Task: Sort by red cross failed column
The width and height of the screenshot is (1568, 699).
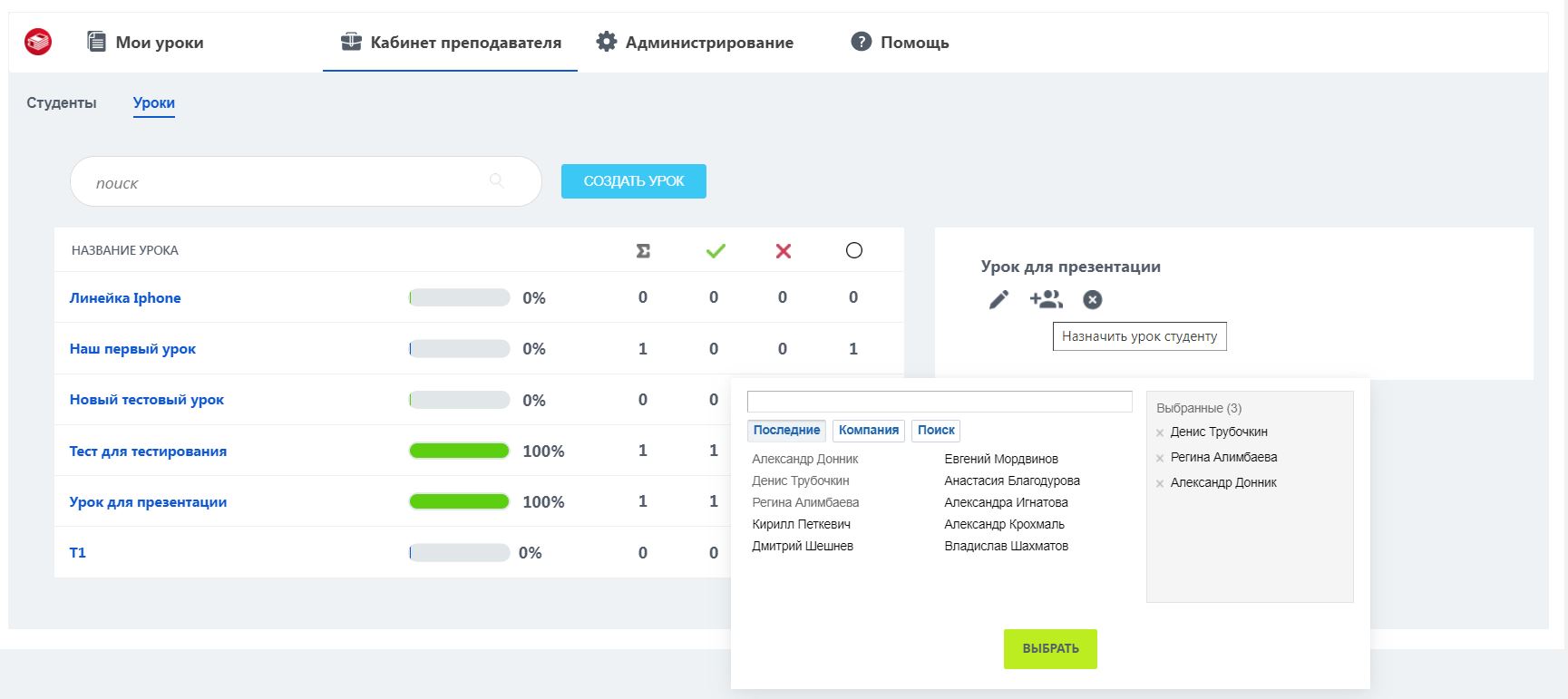Action: pyautogui.click(x=784, y=251)
